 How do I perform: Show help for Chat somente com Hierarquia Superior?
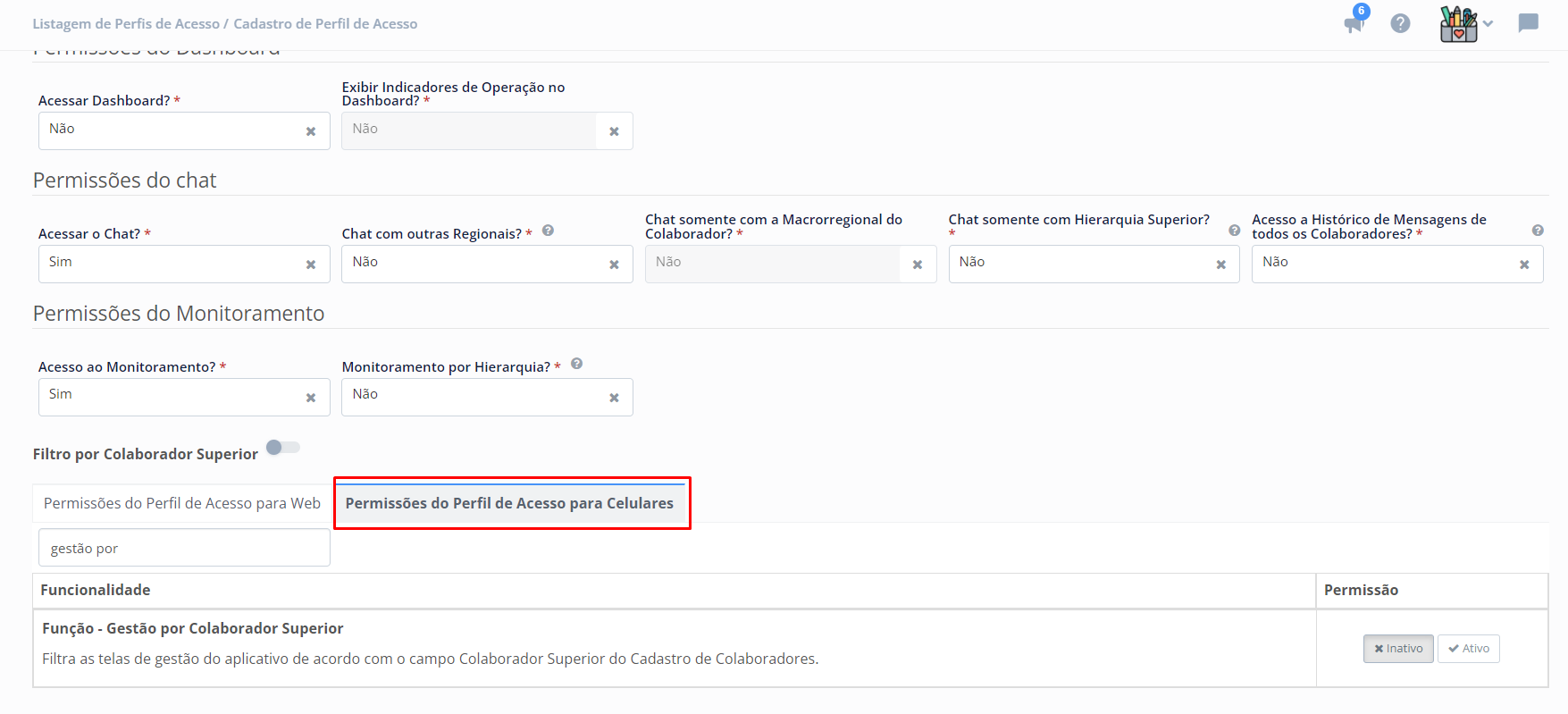[x=1234, y=231]
